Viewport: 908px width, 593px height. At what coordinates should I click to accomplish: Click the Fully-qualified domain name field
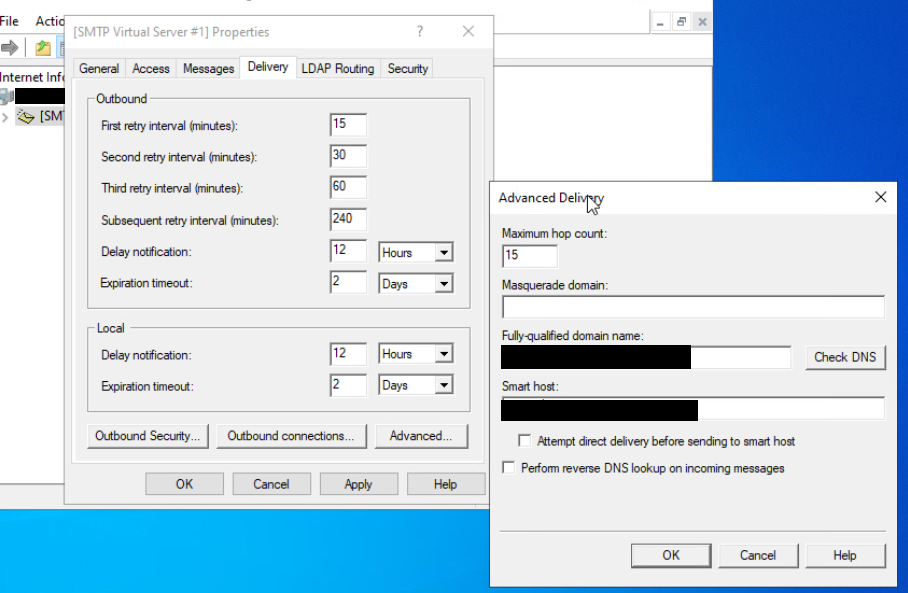(646, 357)
